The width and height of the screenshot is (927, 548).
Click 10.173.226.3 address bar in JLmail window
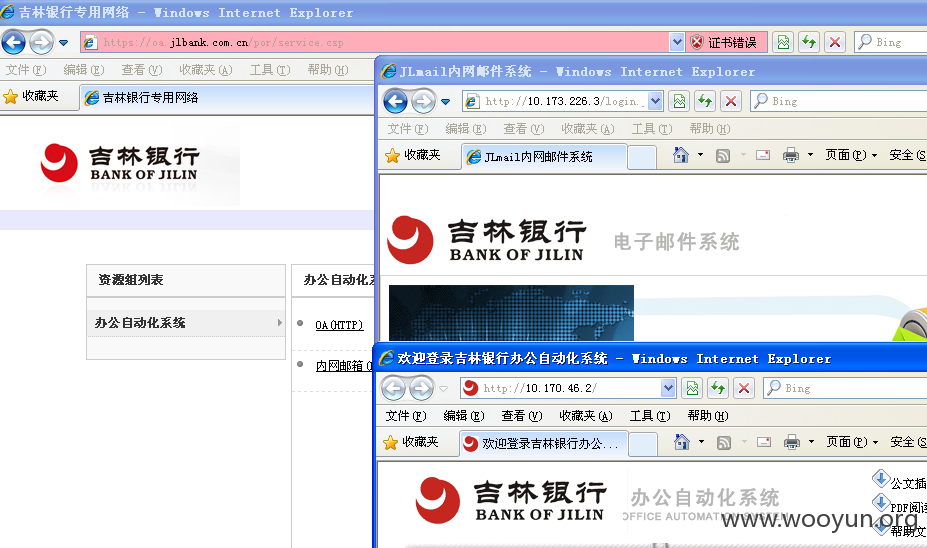(555, 101)
